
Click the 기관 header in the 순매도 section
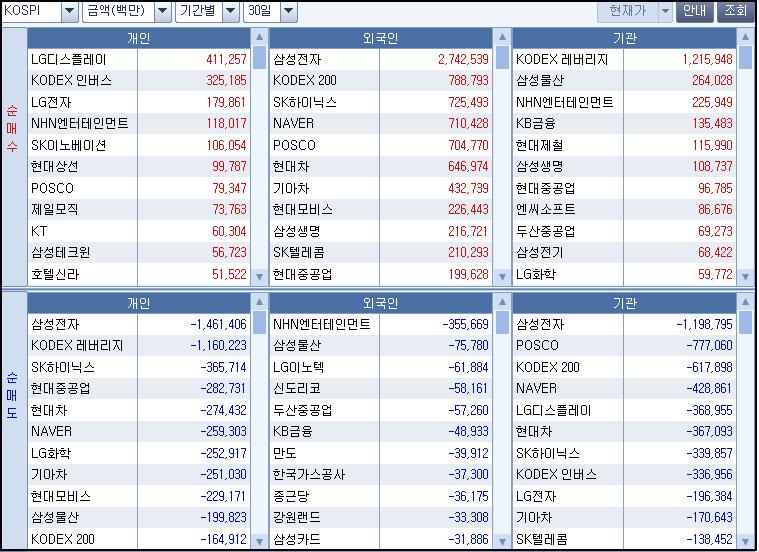(624, 303)
